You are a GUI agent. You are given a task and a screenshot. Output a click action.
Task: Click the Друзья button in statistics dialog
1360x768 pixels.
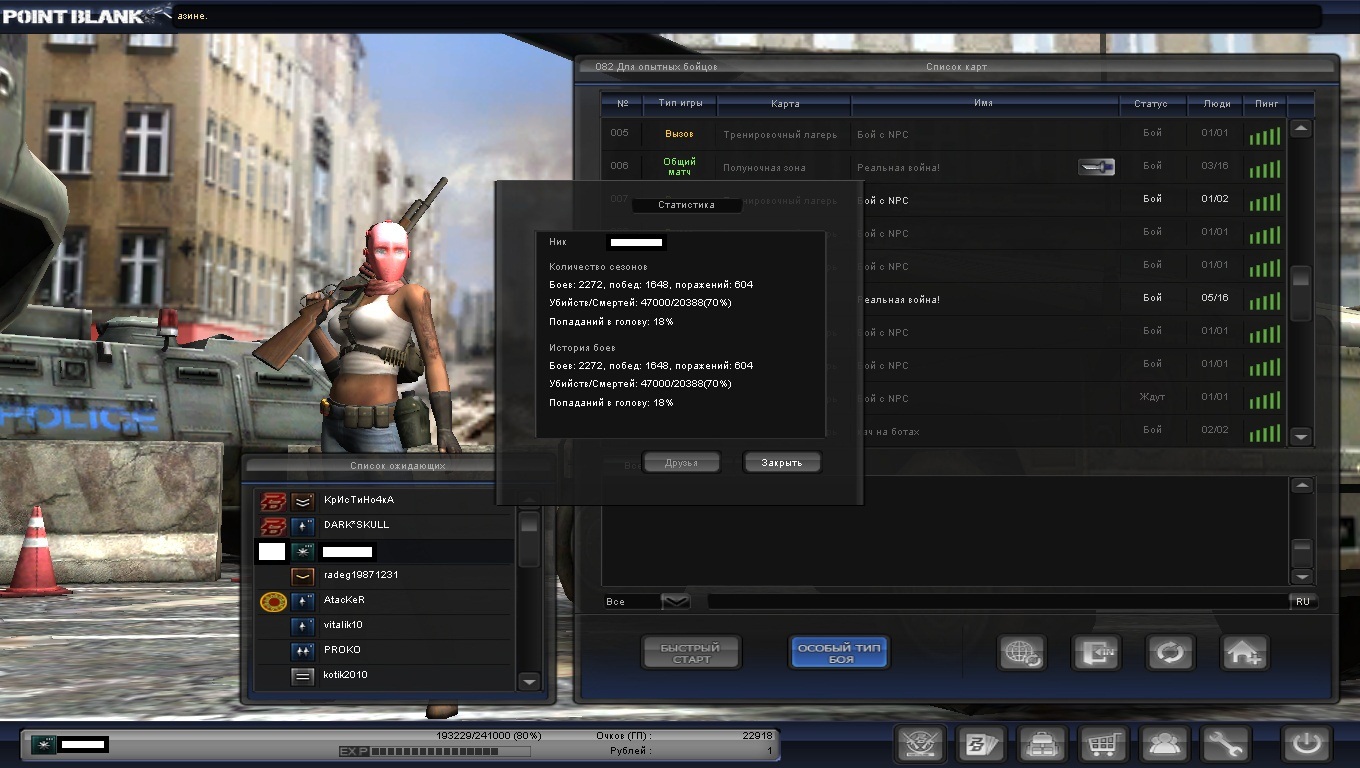681,463
